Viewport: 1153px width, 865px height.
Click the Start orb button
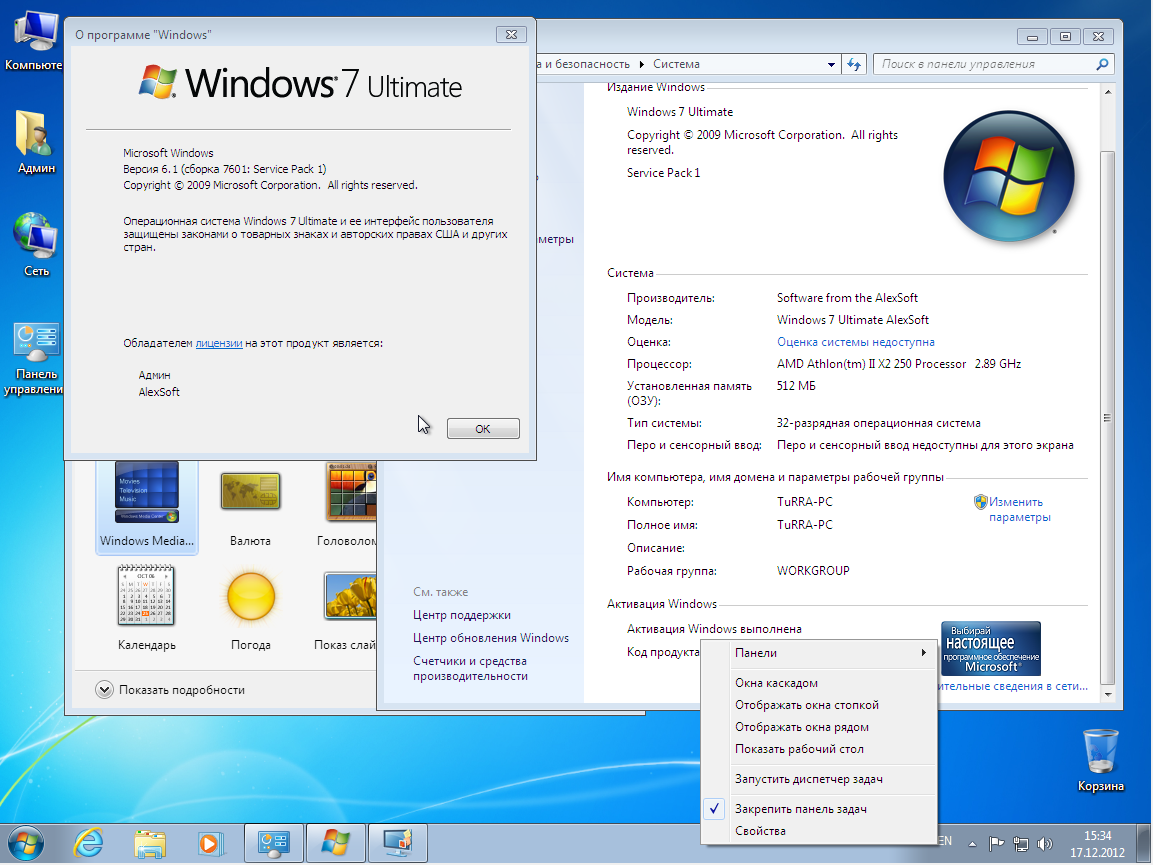pyautogui.click(x=26, y=843)
